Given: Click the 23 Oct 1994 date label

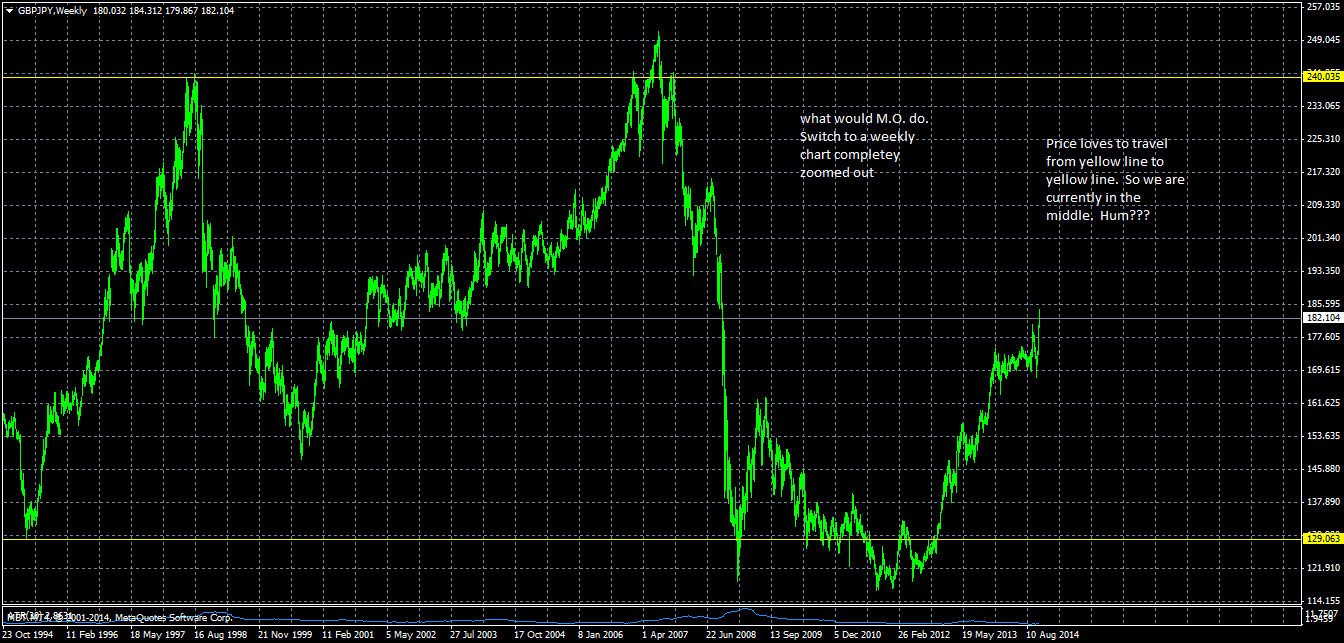Looking at the screenshot, I should tap(28, 634).
